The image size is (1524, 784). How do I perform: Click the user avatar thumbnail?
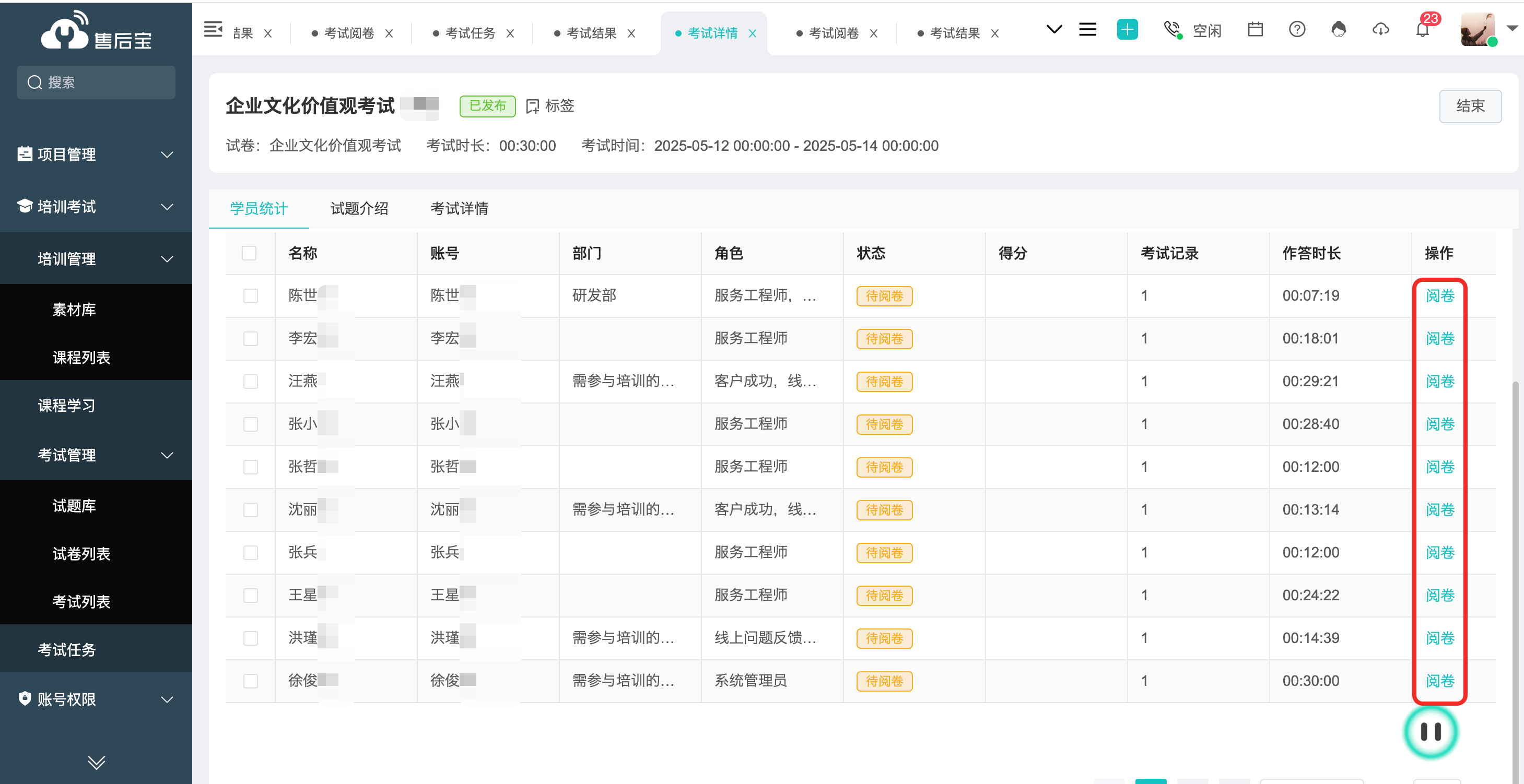point(1478,29)
